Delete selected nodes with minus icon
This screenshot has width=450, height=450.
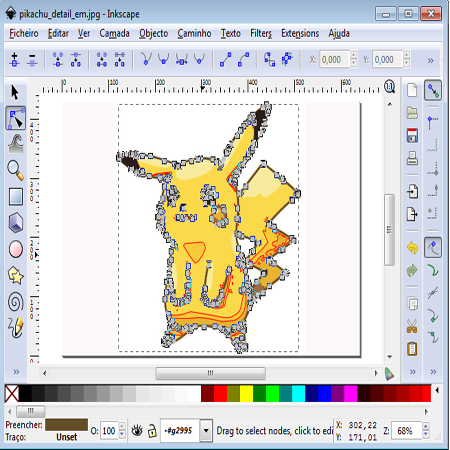click(x=32, y=59)
